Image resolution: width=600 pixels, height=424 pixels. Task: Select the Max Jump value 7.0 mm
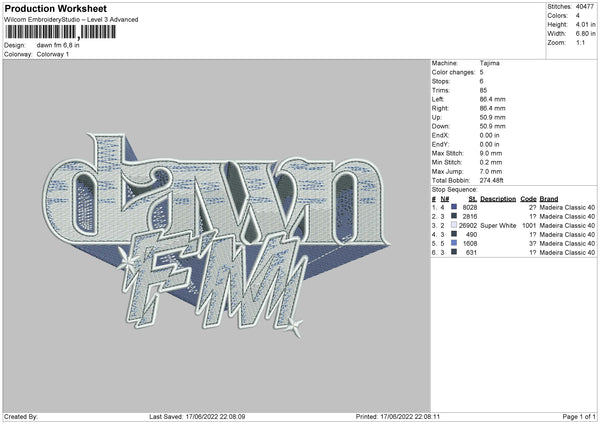pyautogui.click(x=491, y=171)
